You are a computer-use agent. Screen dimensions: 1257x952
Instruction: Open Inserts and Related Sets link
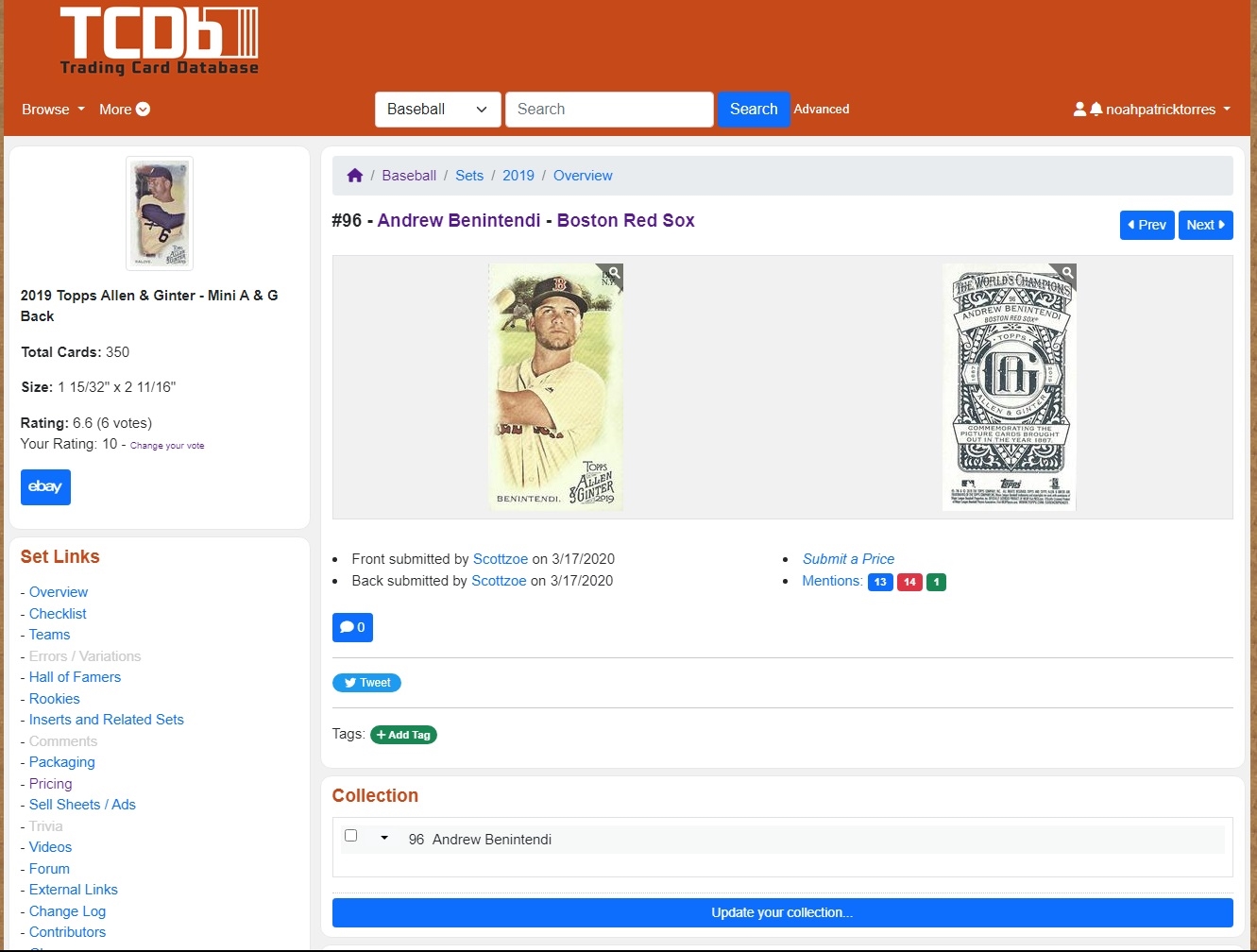pyautogui.click(x=107, y=720)
